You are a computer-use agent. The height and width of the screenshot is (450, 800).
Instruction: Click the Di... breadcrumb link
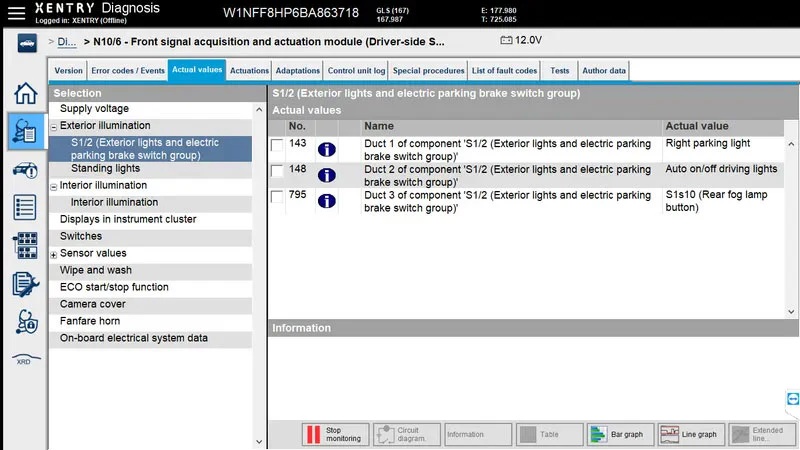(66, 42)
